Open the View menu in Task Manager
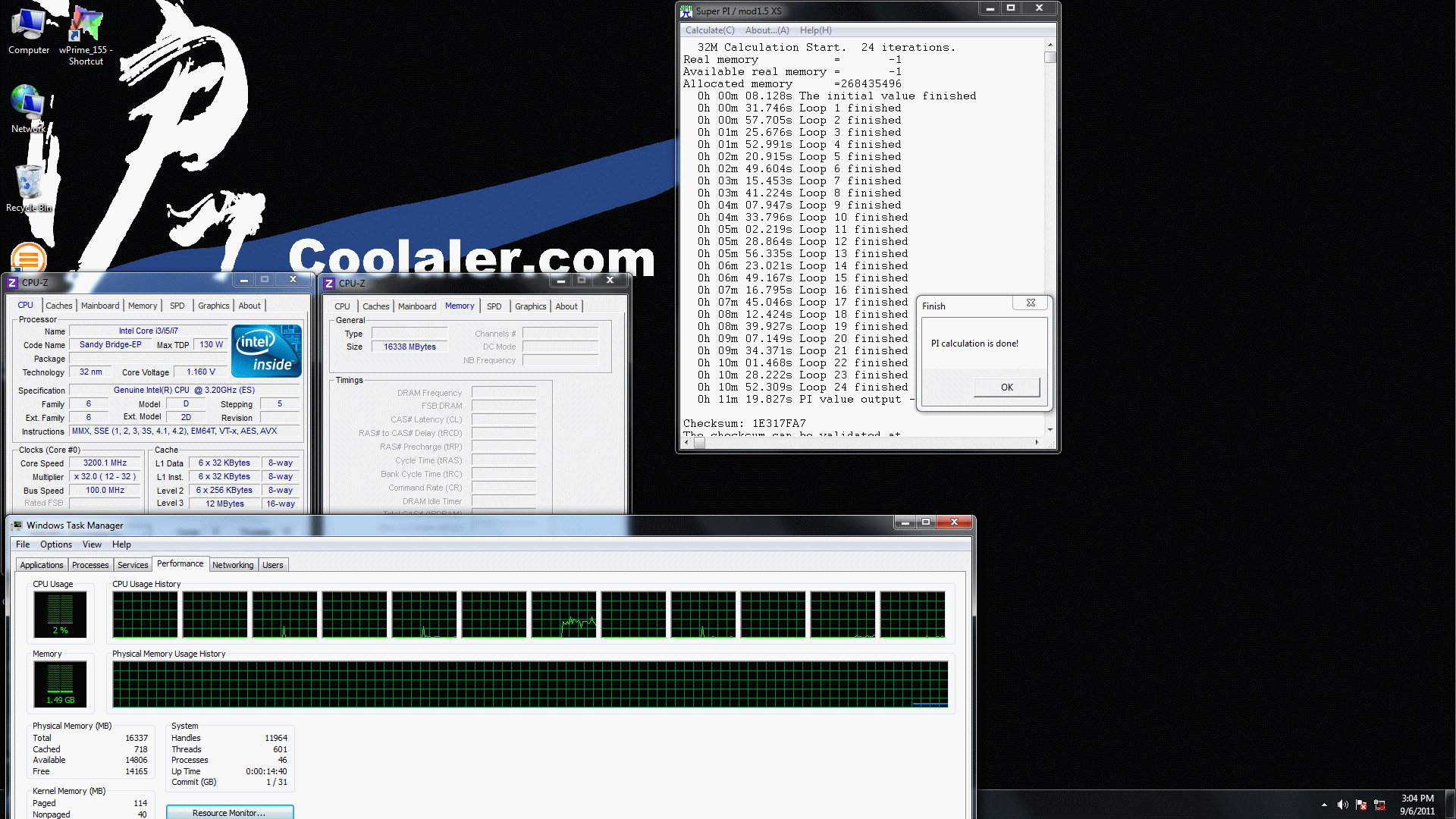This screenshot has width=1456, height=819. (x=92, y=544)
